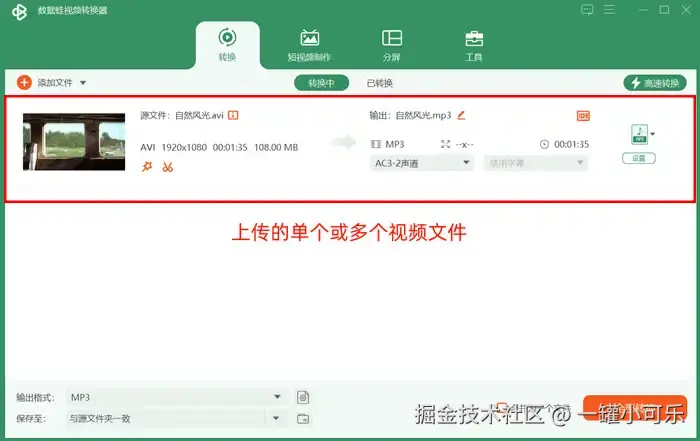700x441 pixels.
Task: Open the 工具 toolbox tab
Action: (474, 45)
